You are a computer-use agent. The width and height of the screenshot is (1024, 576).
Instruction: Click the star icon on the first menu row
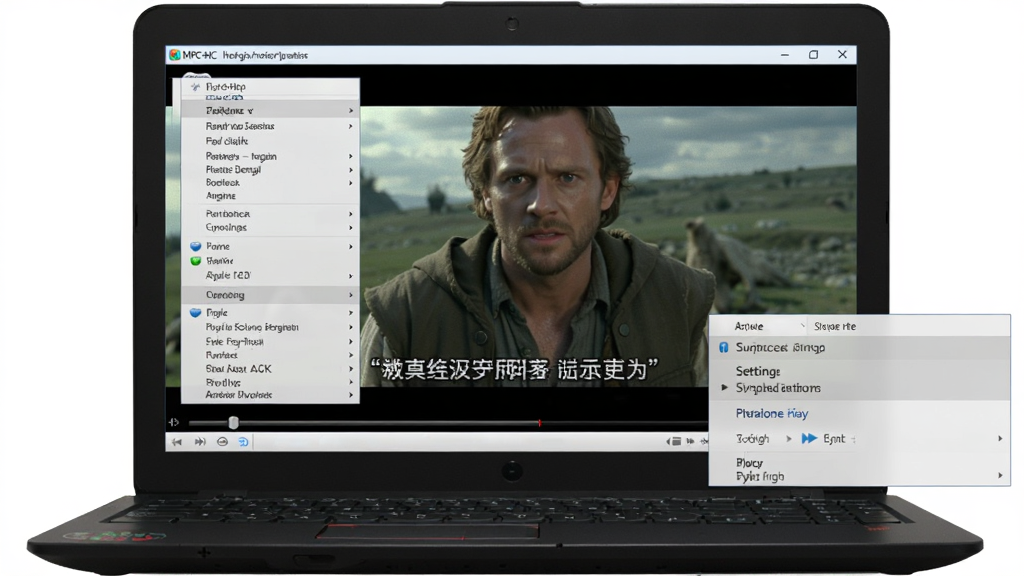click(x=195, y=87)
